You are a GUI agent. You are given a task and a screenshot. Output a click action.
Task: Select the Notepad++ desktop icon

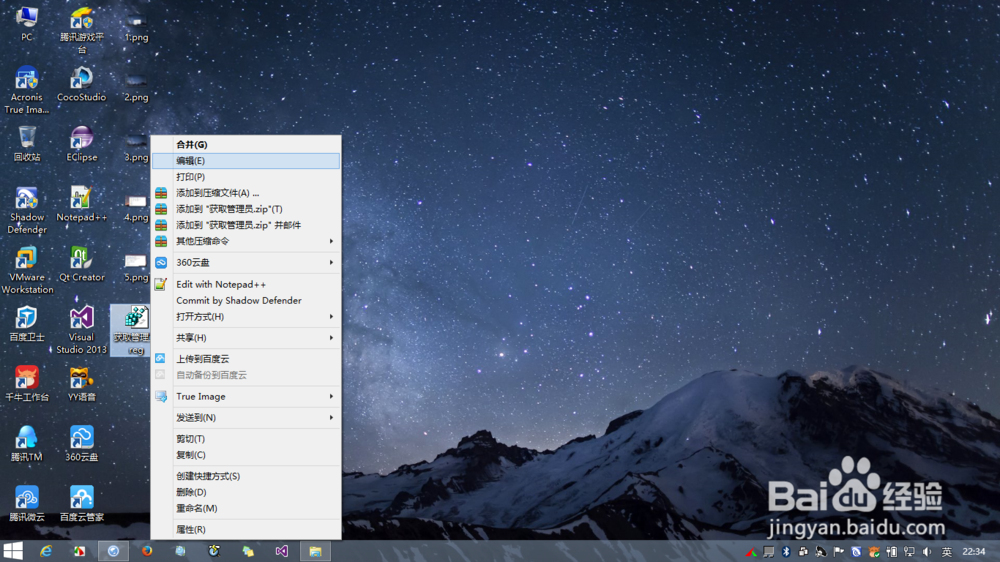tap(82, 204)
